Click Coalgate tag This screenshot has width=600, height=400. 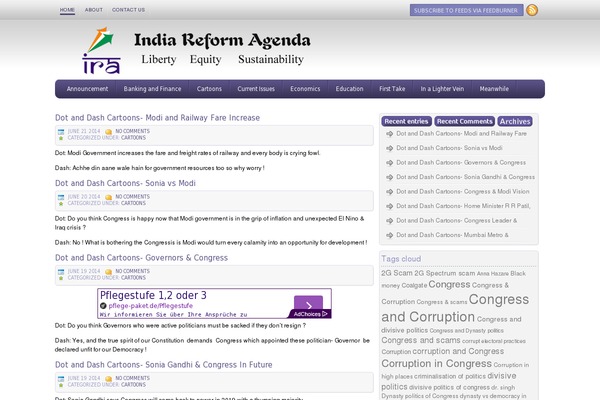point(414,286)
